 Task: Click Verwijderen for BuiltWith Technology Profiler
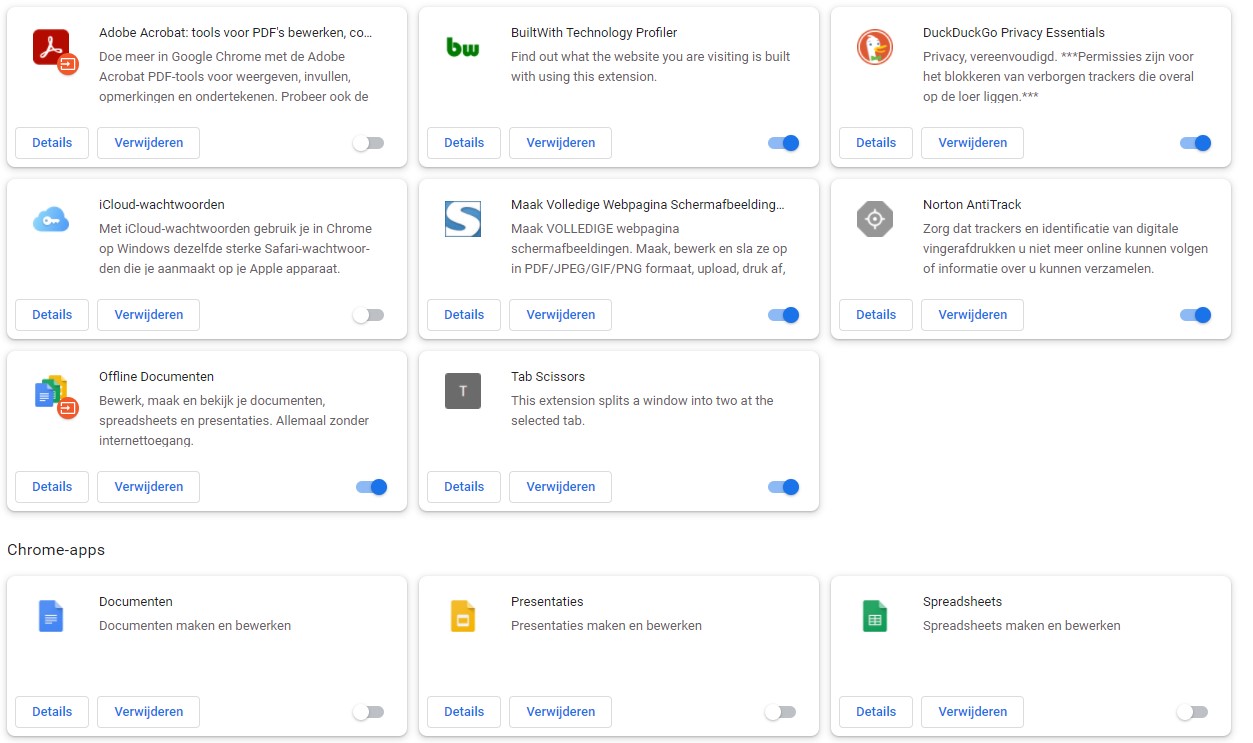(560, 143)
